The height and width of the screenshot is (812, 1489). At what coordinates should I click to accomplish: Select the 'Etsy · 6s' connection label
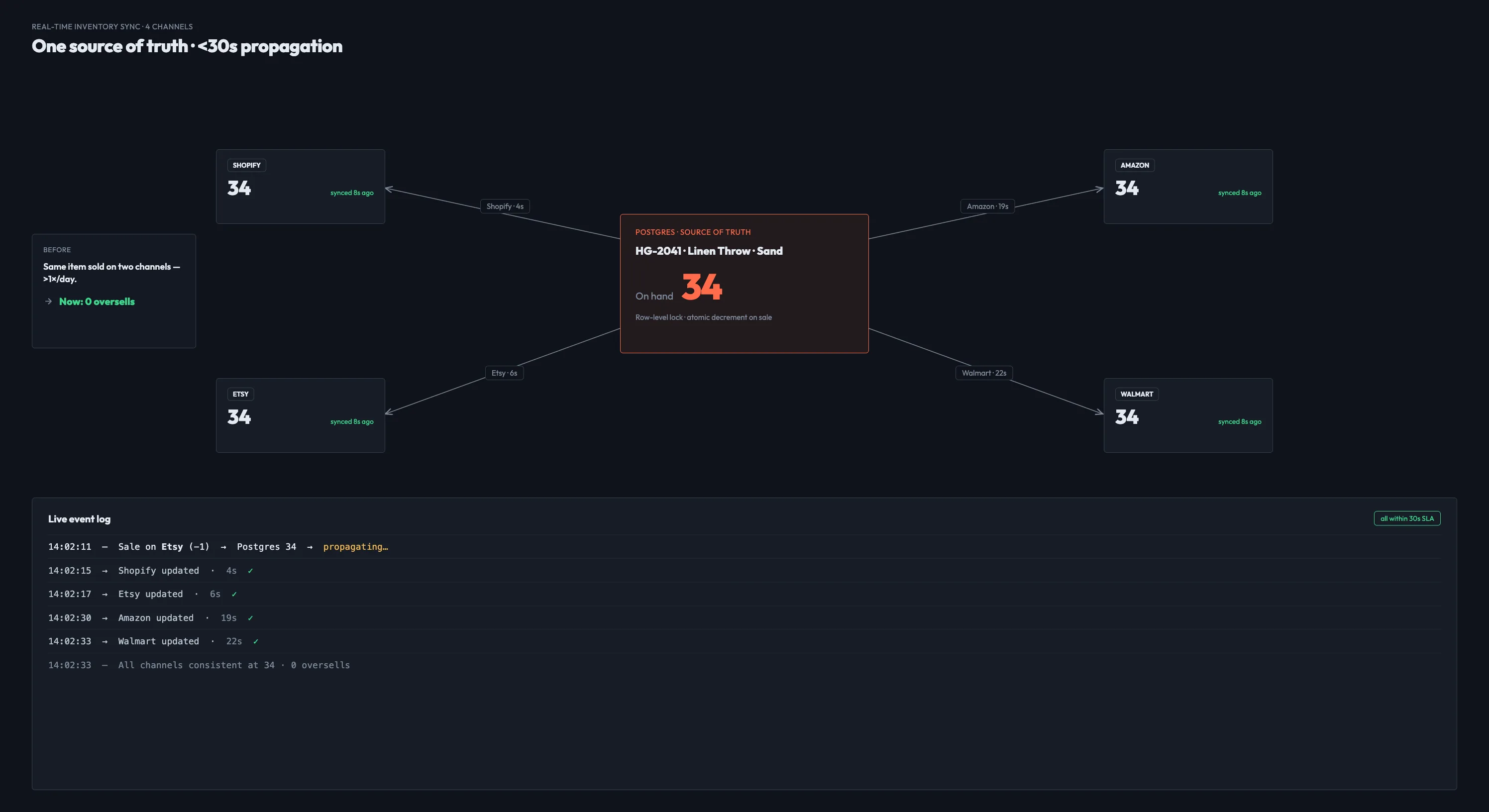[x=504, y=373]
